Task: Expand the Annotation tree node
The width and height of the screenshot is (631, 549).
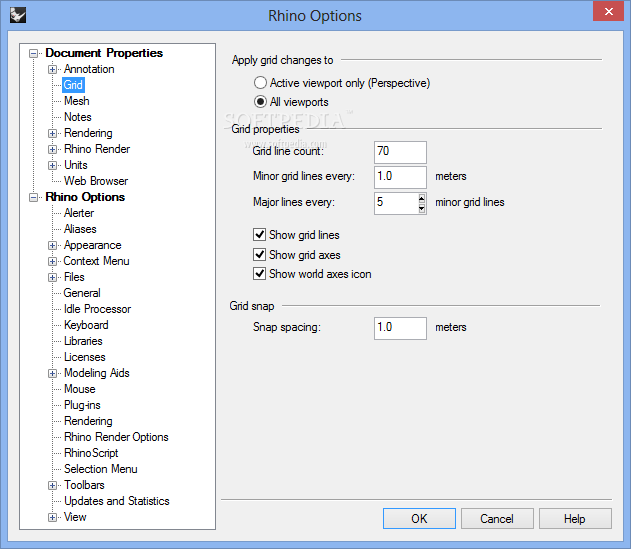Action: 53,69
